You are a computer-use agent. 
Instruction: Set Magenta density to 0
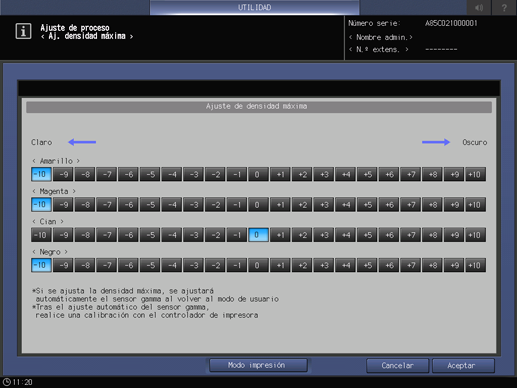coord(258,205)
